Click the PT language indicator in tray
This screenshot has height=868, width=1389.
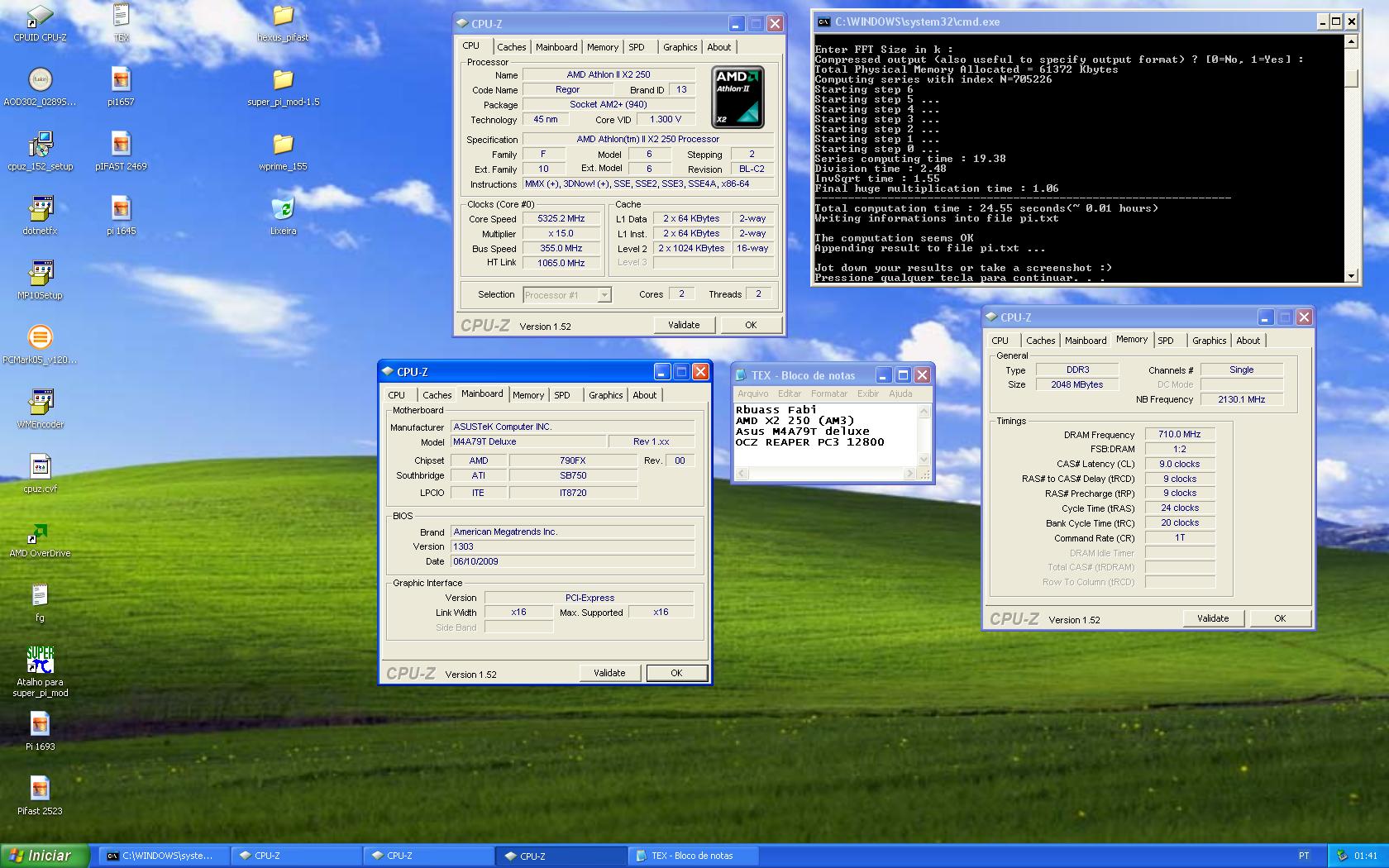click(x=1304, y=856)
